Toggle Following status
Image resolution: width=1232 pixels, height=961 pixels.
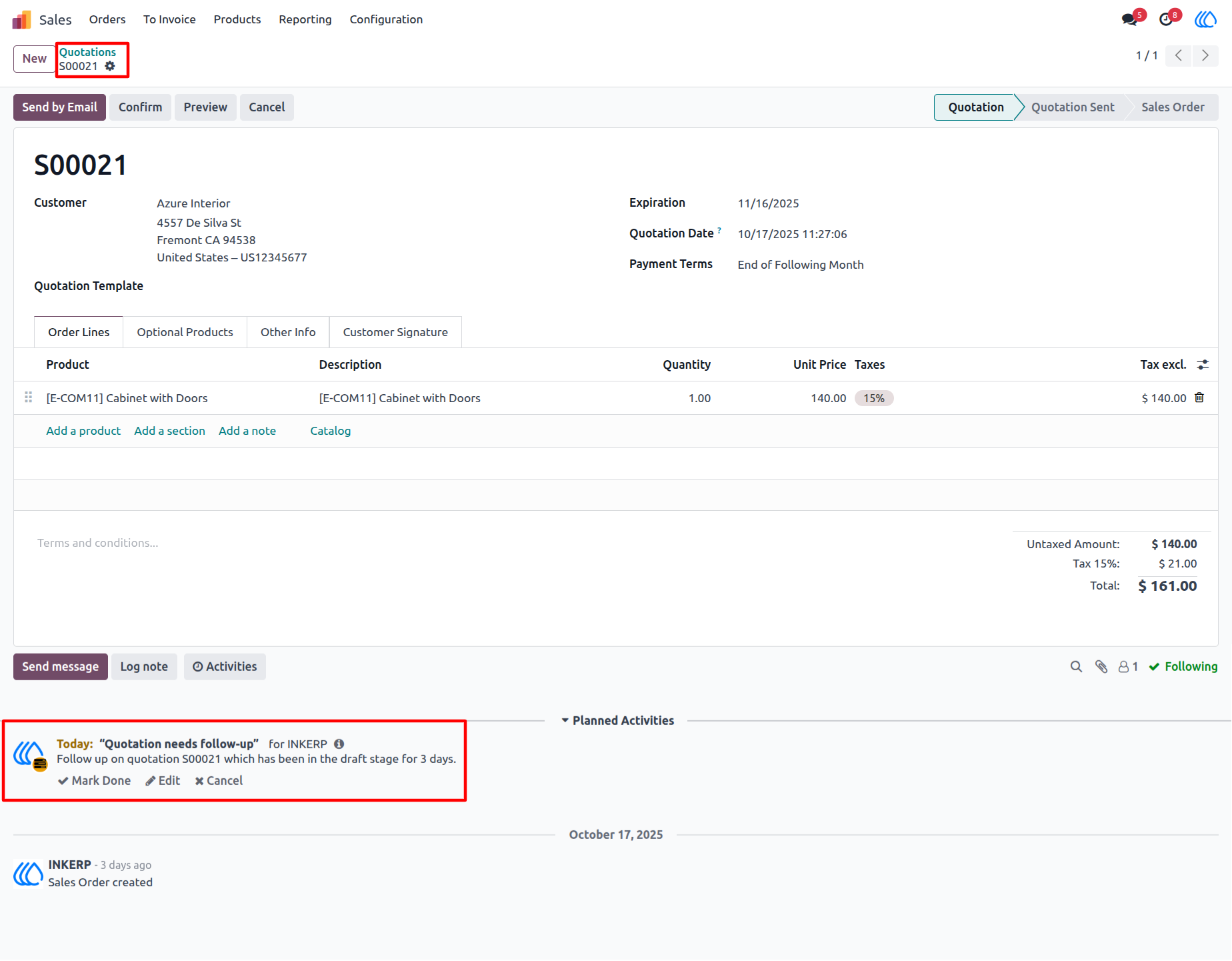pos(1183,667)
